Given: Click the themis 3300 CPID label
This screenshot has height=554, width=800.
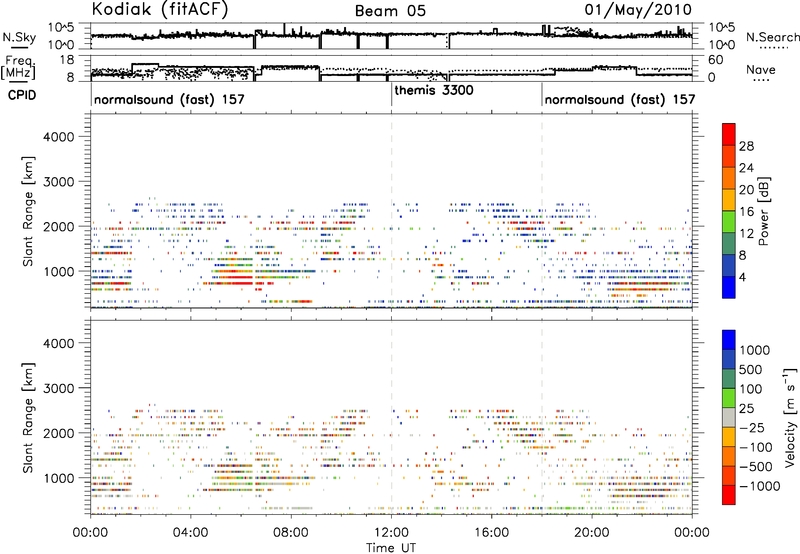Looking at the screenshot, I should 434,90.
